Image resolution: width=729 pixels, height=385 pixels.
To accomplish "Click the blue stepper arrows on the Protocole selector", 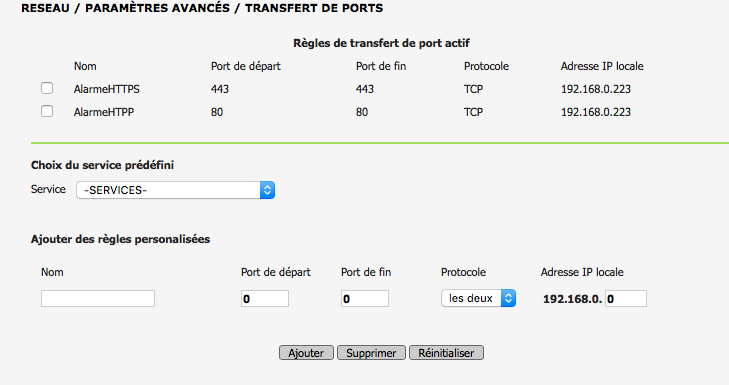I will (x=508, y=298).
